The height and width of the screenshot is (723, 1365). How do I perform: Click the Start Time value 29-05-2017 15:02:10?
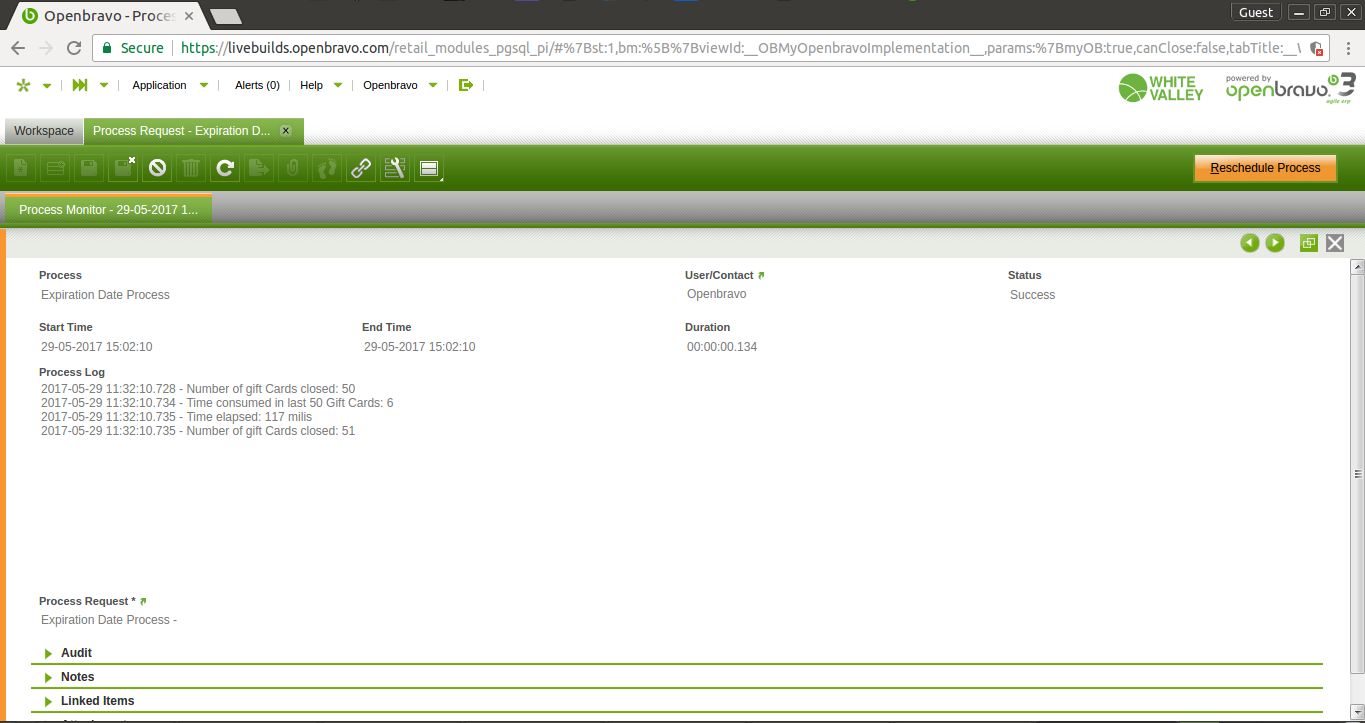pyautogui.click(x=96, y=347)
